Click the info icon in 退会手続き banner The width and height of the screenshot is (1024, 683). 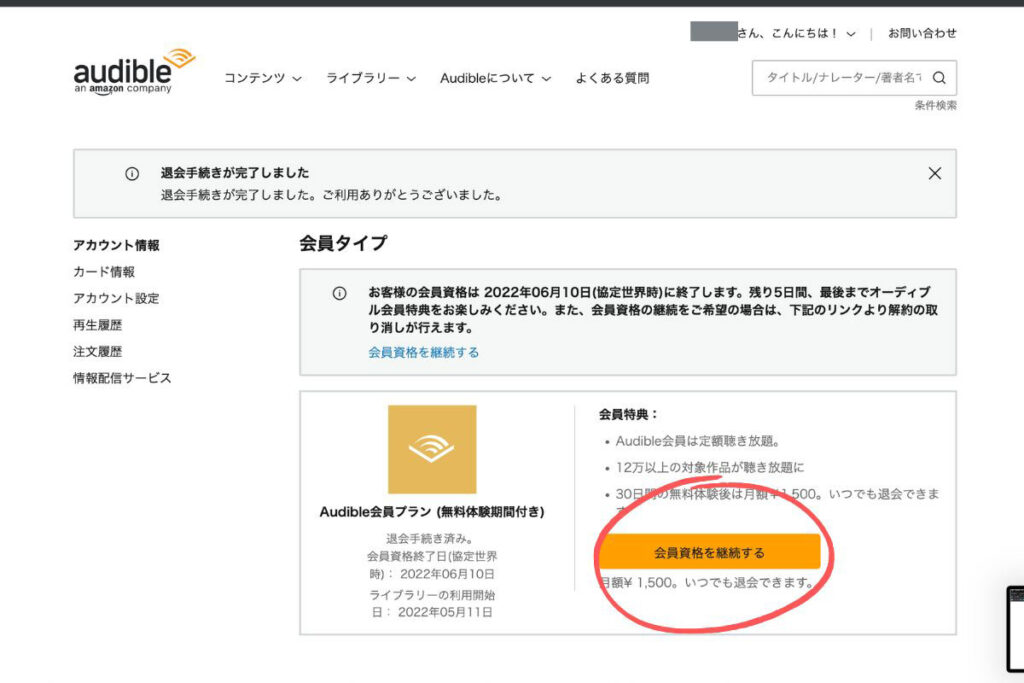coord(132,174)
